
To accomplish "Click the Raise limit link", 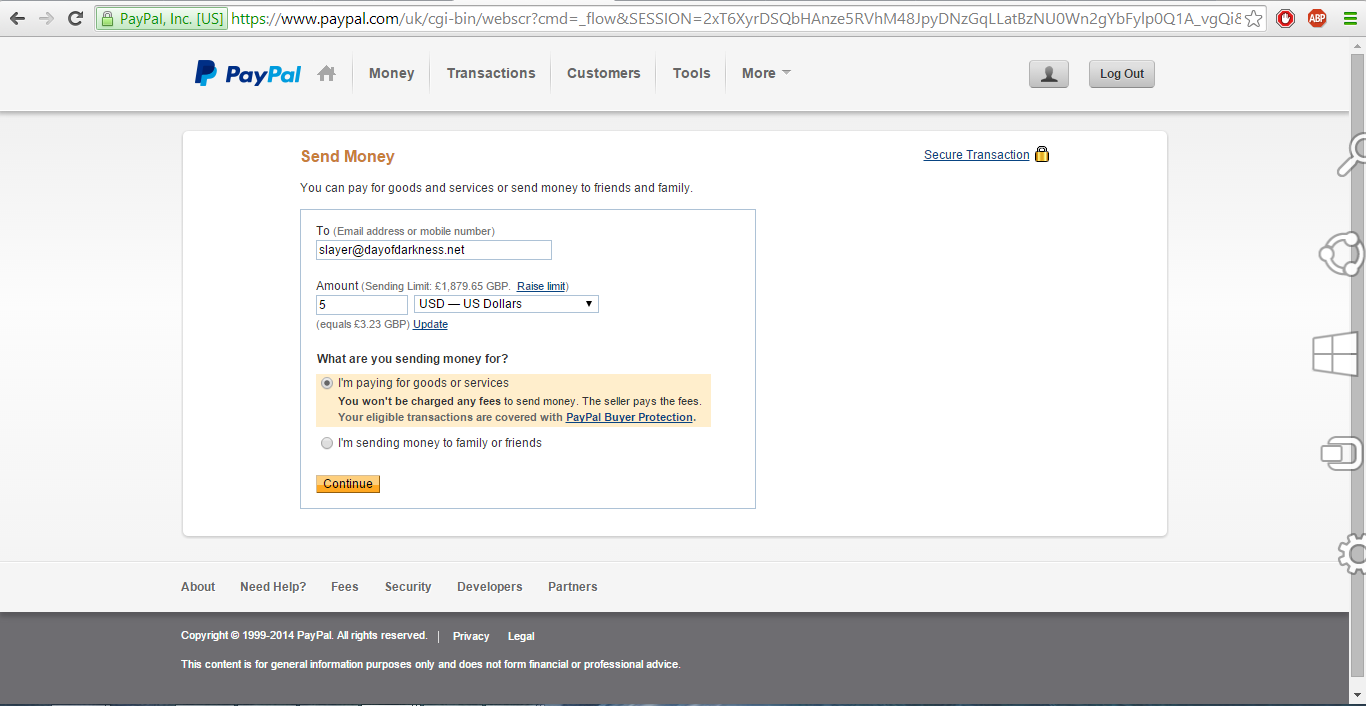I will pos(541,287).
